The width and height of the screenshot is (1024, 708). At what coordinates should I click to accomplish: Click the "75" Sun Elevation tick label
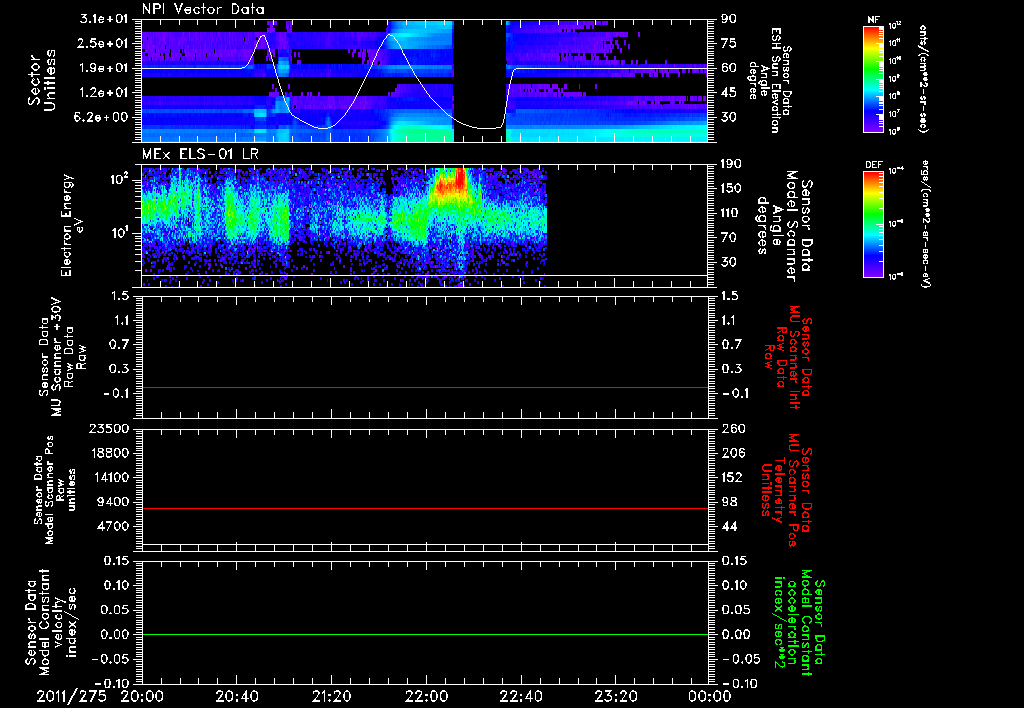coord(729,43)
